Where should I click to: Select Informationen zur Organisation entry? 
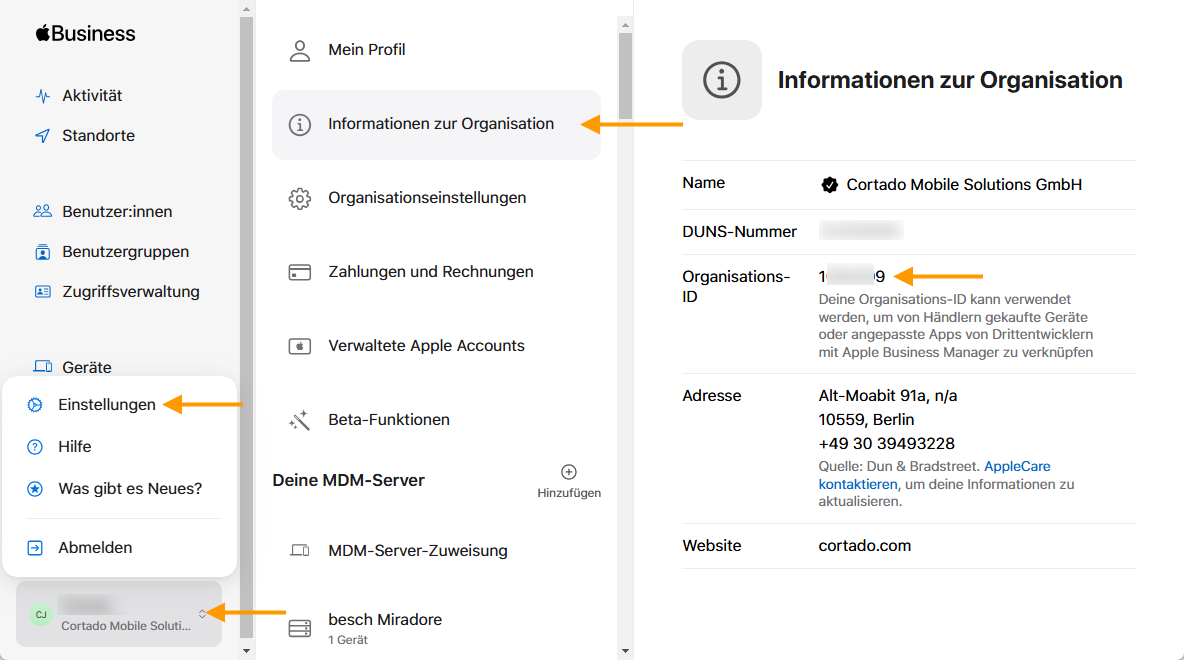tap(436, 125)
